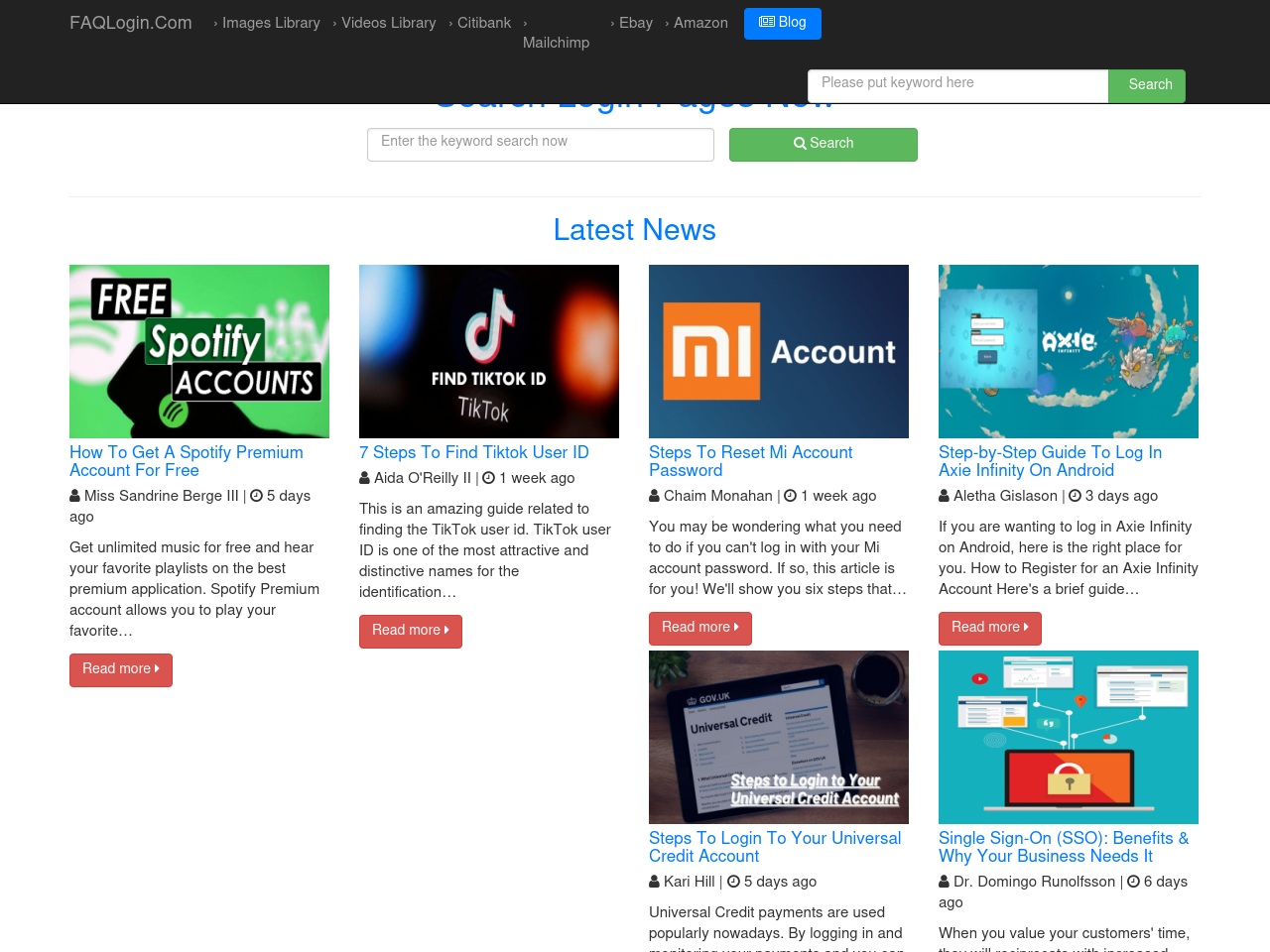Click the green navbar Search button
Viewport: 1270px width, 952px height.
[1147, 85]
